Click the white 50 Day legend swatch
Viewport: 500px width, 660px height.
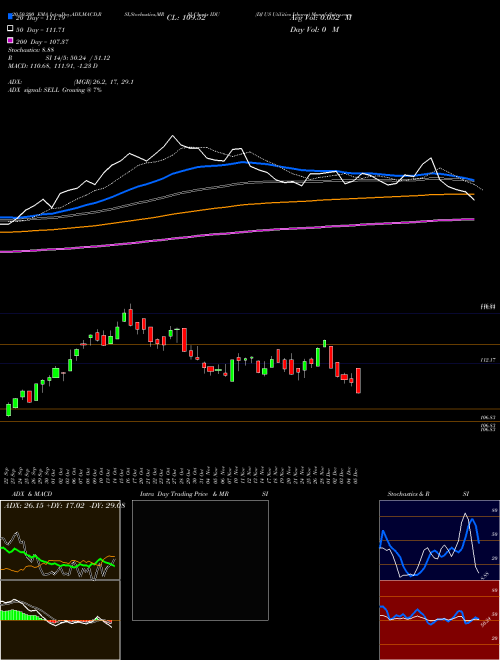(x=11, y=29)
